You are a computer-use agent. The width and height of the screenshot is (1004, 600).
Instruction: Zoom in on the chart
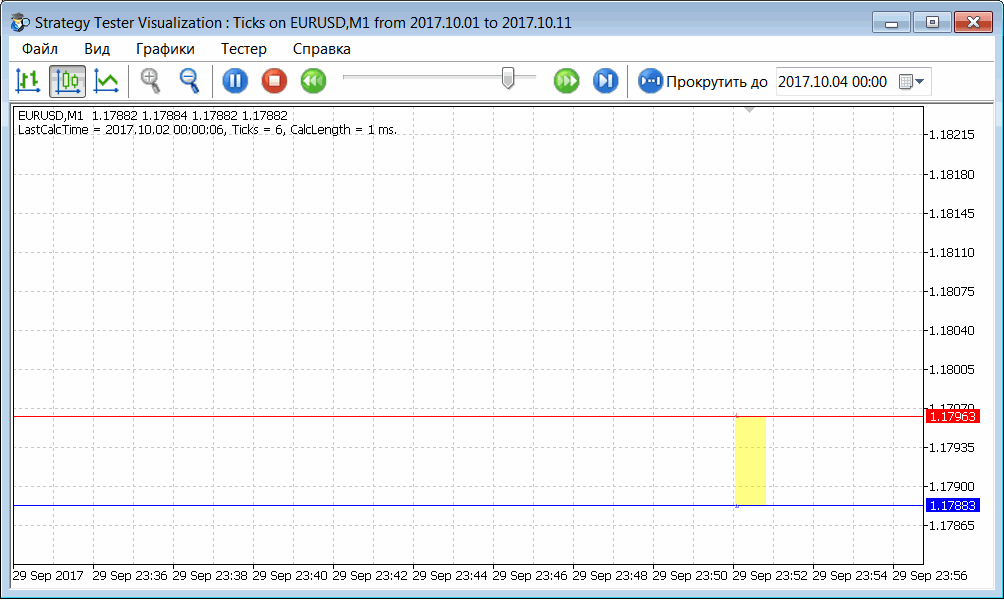(151, 81)
